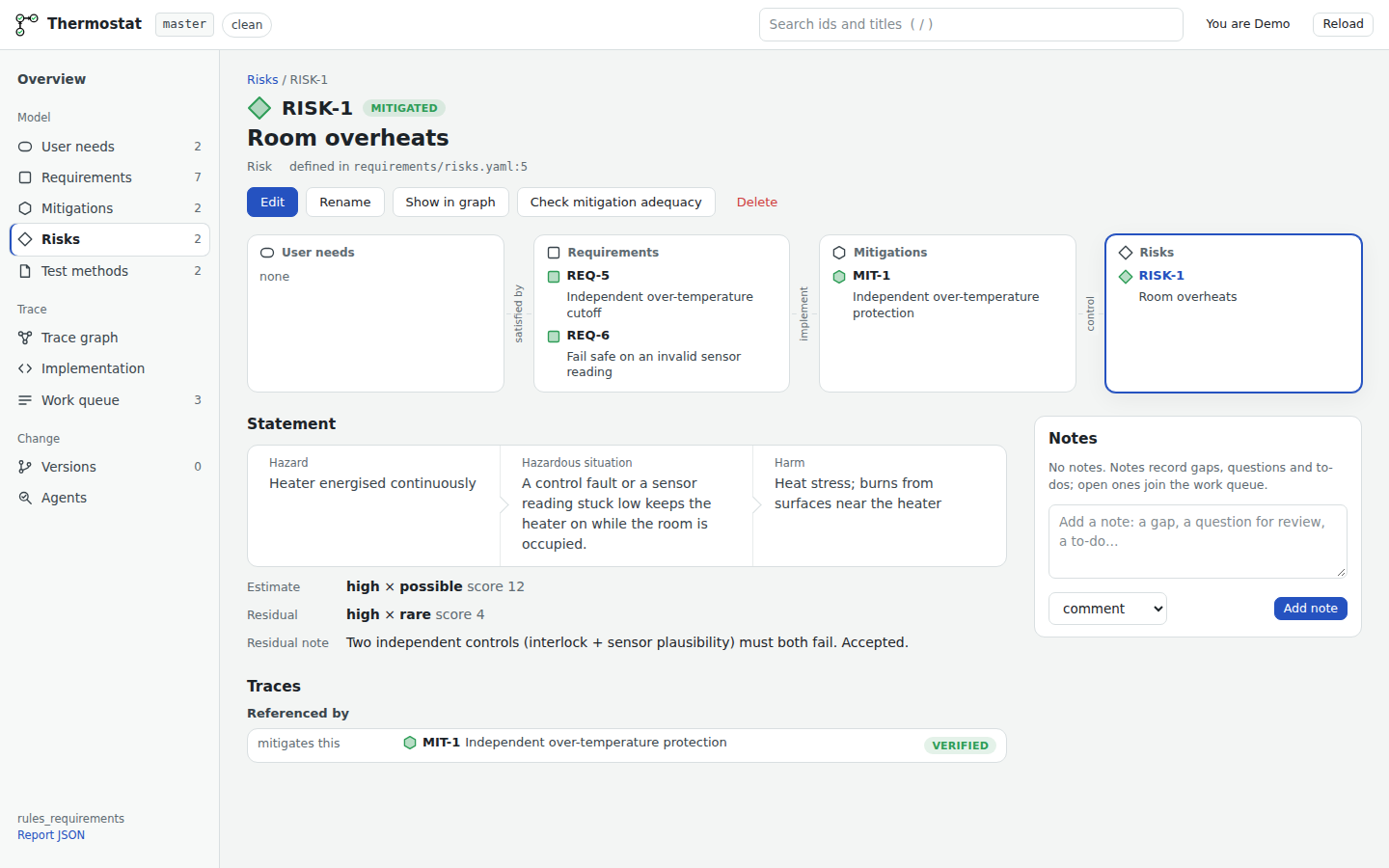Click the red Delete link
Viewport: 1389px width, 868px height.
[757, 203]
